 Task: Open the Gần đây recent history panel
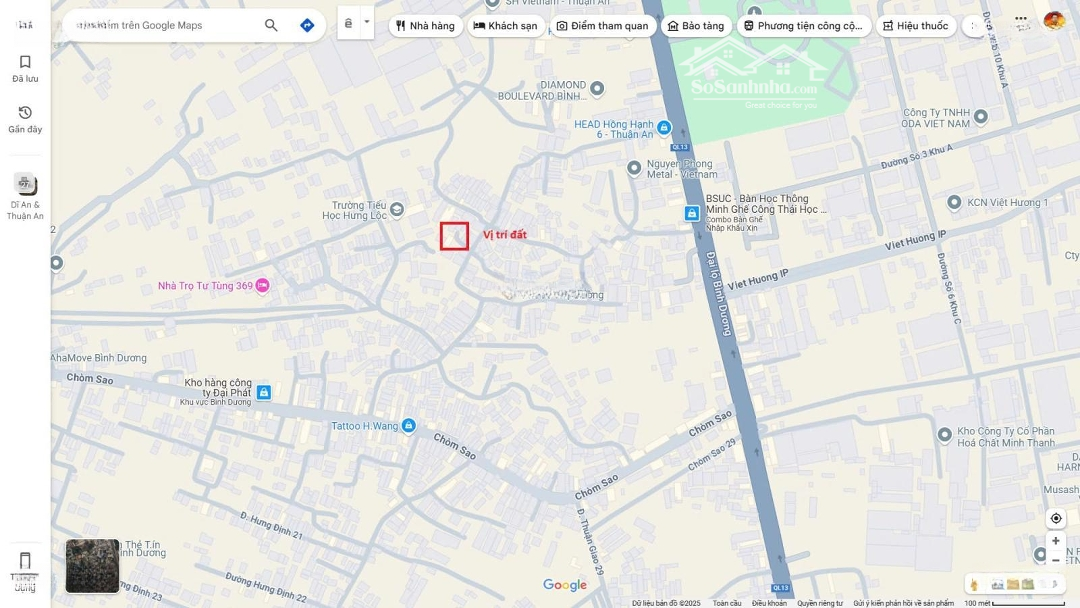[x=25, y=119]
